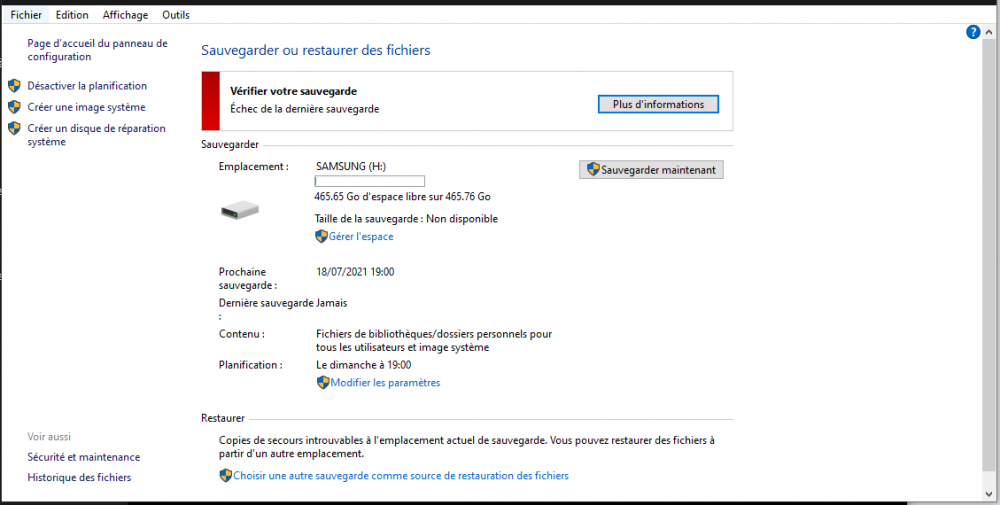
Task: Click the SAMSUNG (H:) location text
Action: 351,166
